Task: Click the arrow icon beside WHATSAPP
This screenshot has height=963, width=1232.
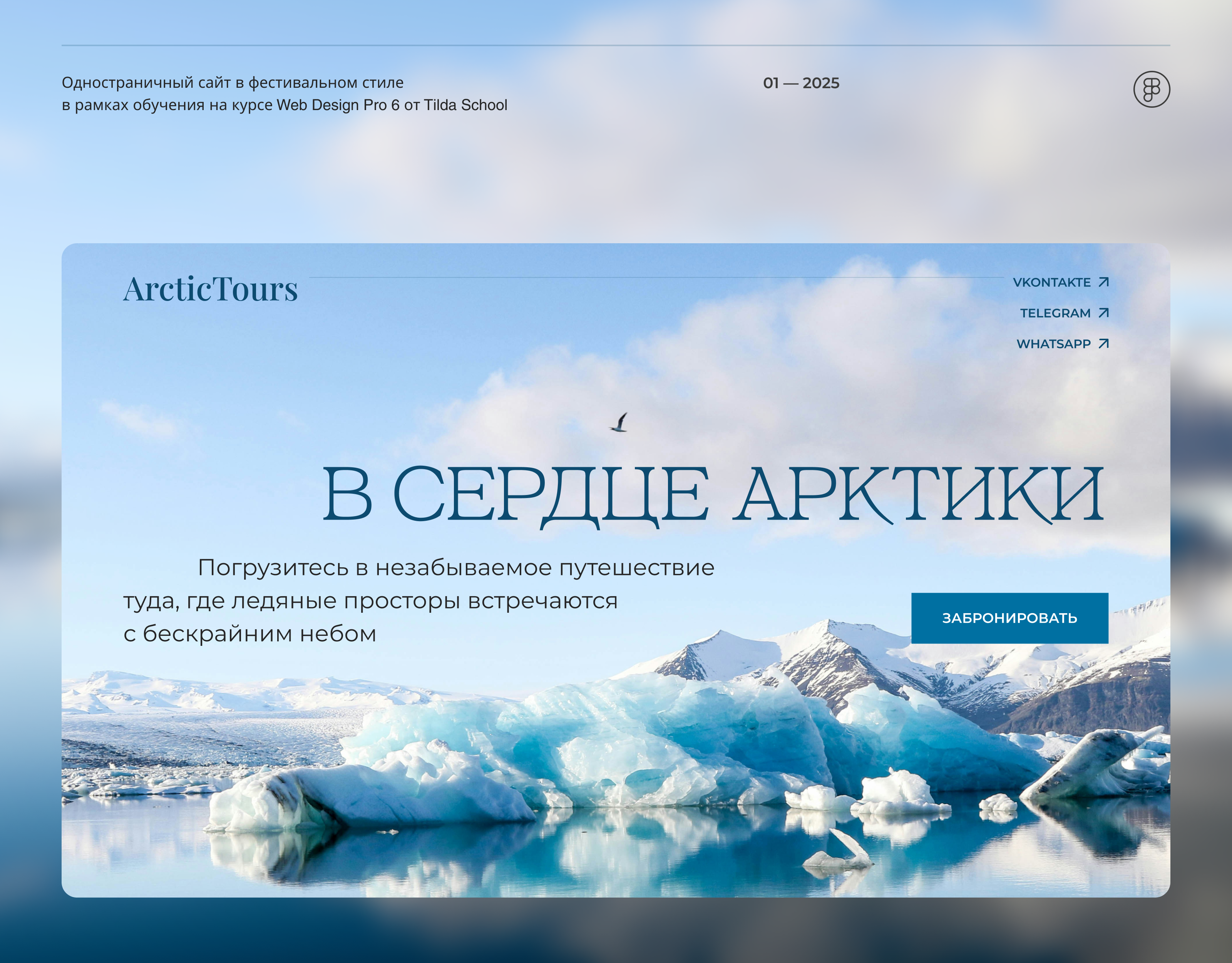Action: [x=1103, y=343]
